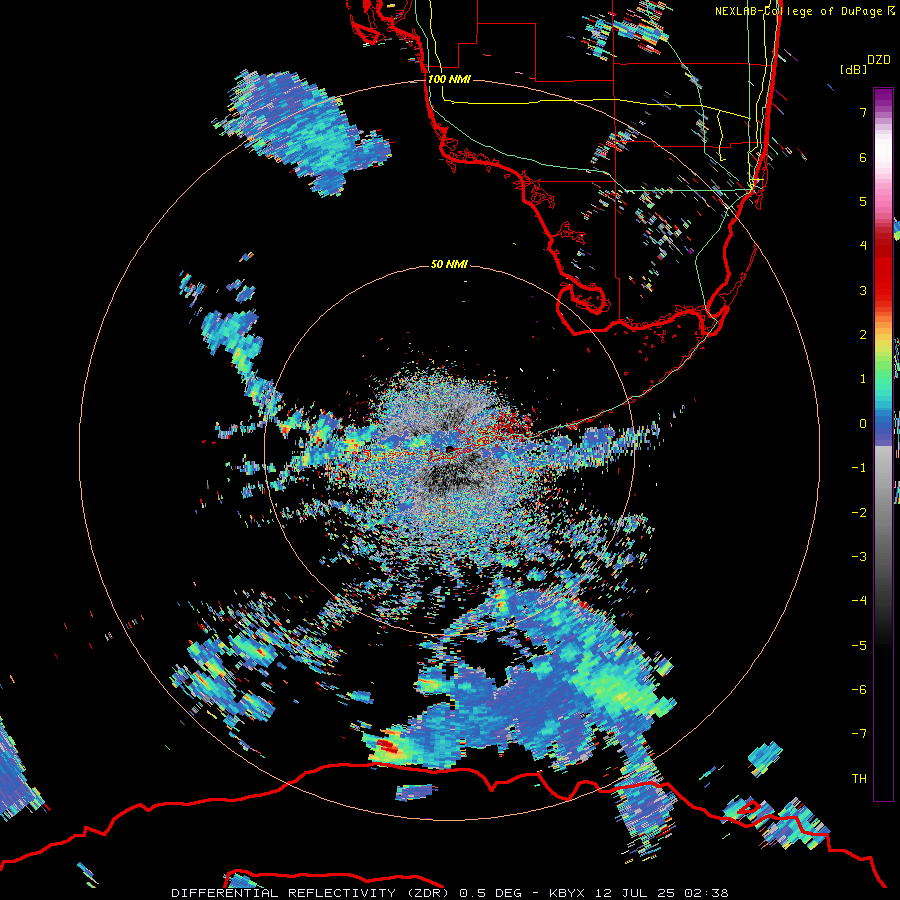Click the "2" value on the scale
Screen dimensions: 900x900
[863, 335]
